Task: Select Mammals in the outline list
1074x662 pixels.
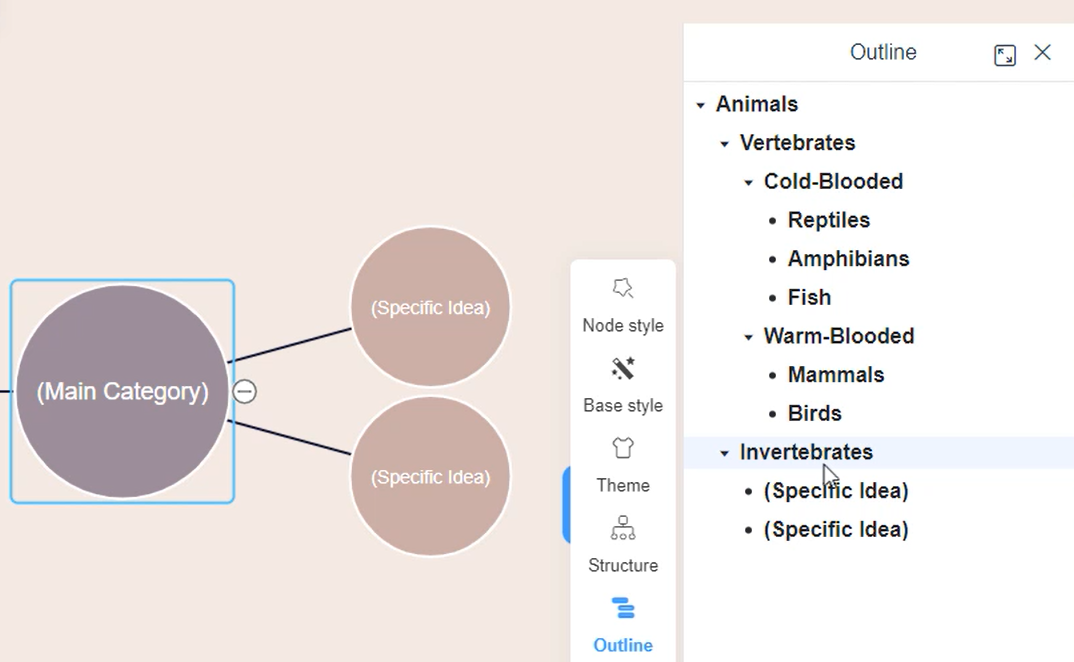Action: 836,374
